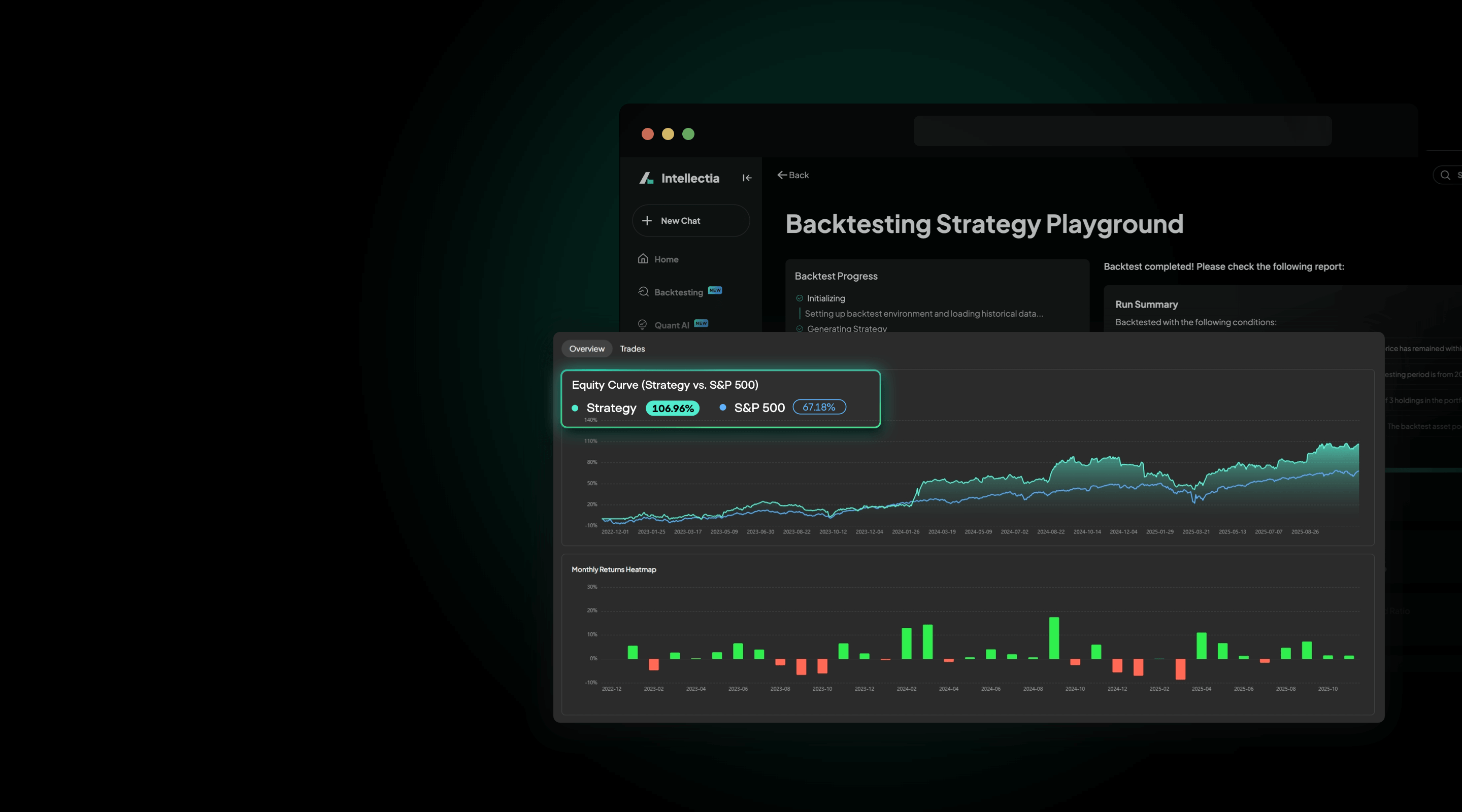
Task: Toggle the Generating Strategy progress checkmark
Action: pyautogui.click(x=799, y=328)
